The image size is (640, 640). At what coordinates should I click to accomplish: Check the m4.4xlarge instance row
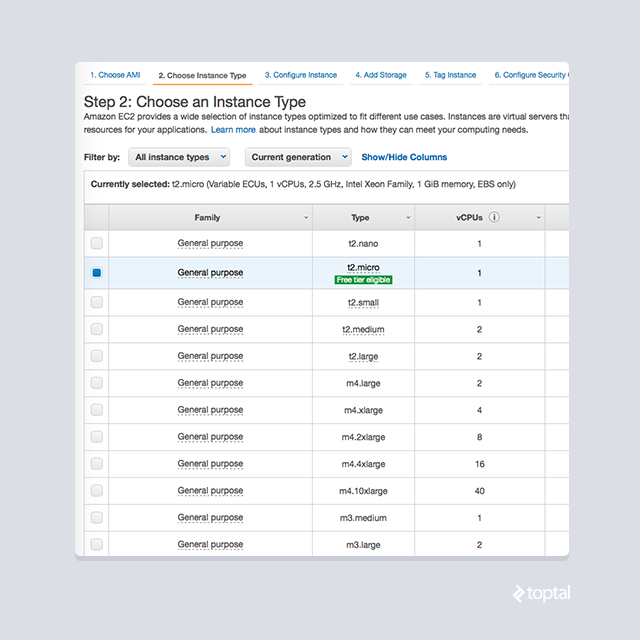click(x=97, y=464)
